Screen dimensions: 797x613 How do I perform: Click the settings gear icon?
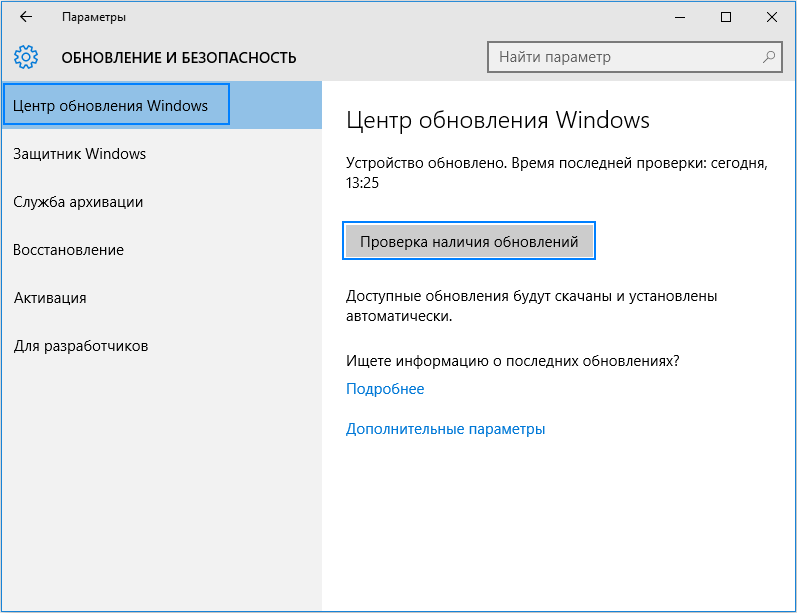[26, 57]
